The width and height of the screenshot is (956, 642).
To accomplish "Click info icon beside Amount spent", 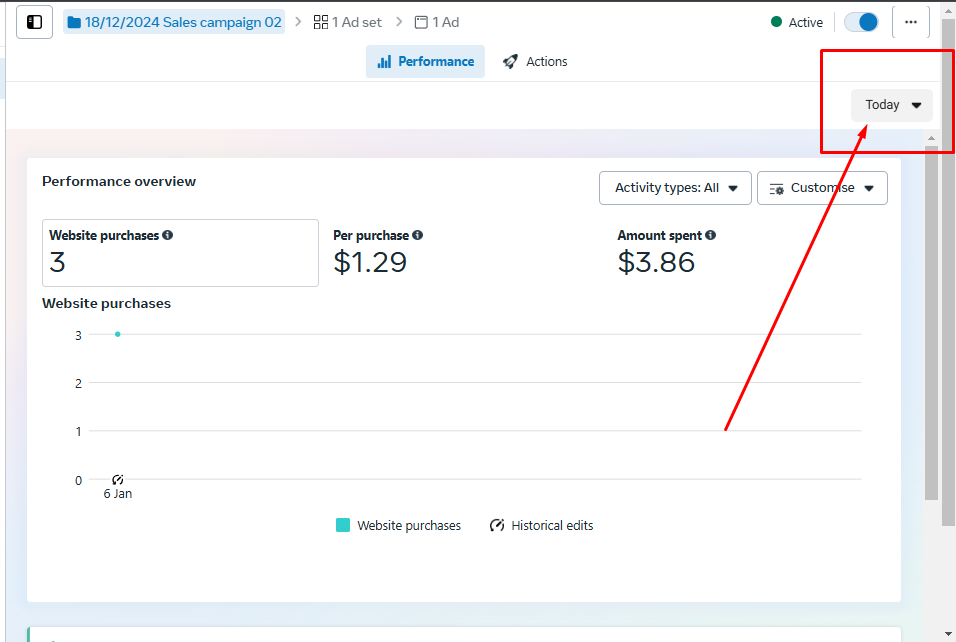I will (710, 235).
